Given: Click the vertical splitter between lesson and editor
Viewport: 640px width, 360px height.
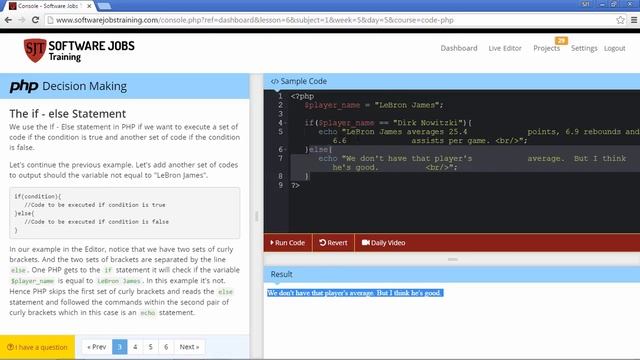Looking at the screenshot, I should click(257, 216).
